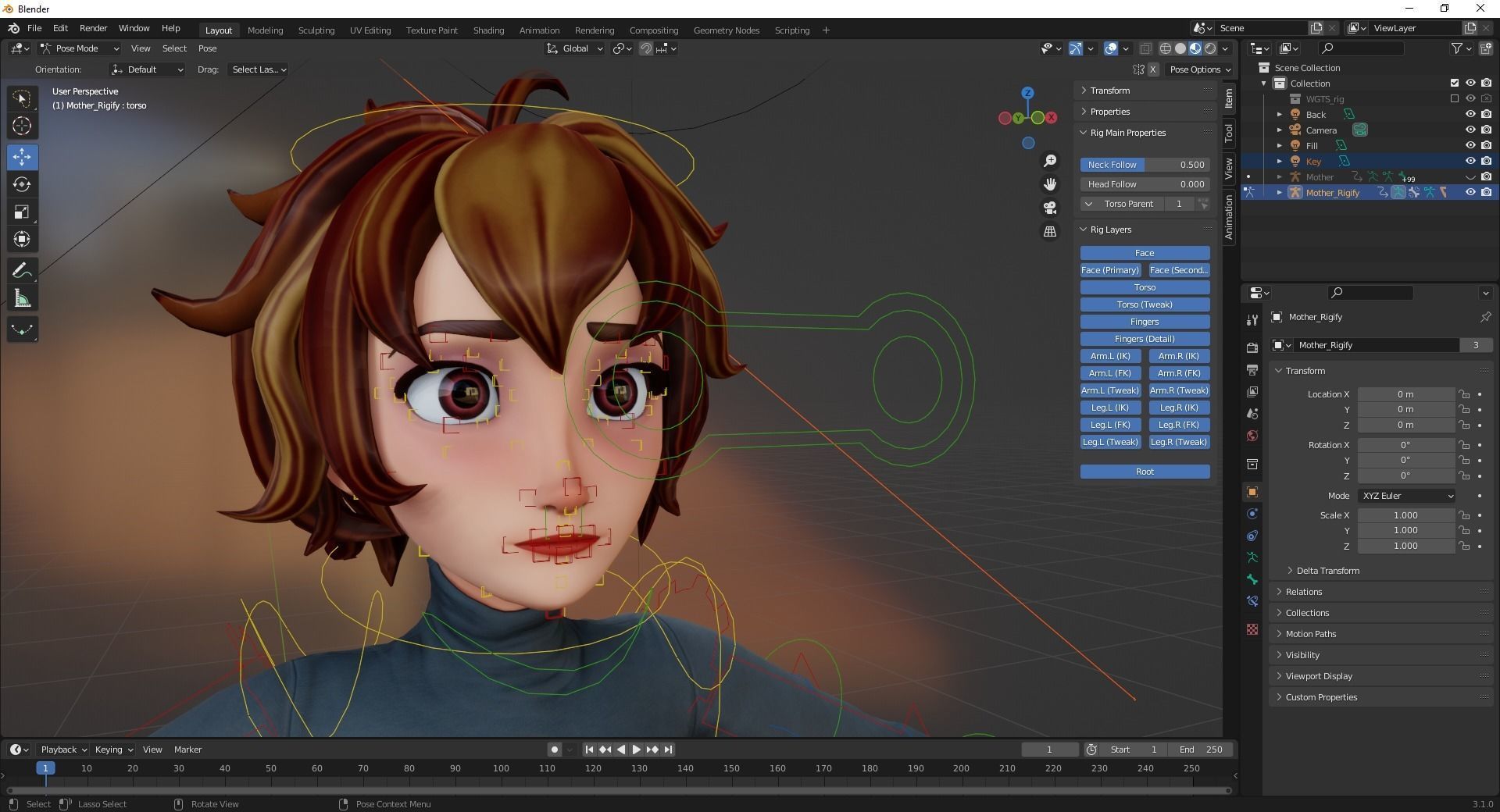1500x812 pixels.
Task: Click frame 100 on timeline
Action: coord(501,768)
